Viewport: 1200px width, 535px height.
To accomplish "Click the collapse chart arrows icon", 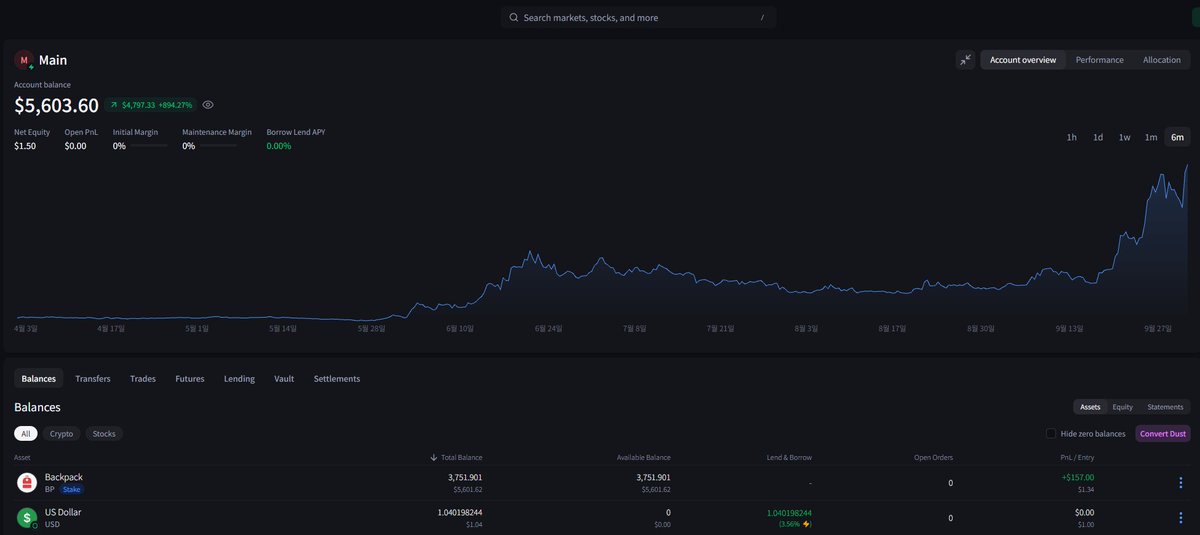I will 965,60.
